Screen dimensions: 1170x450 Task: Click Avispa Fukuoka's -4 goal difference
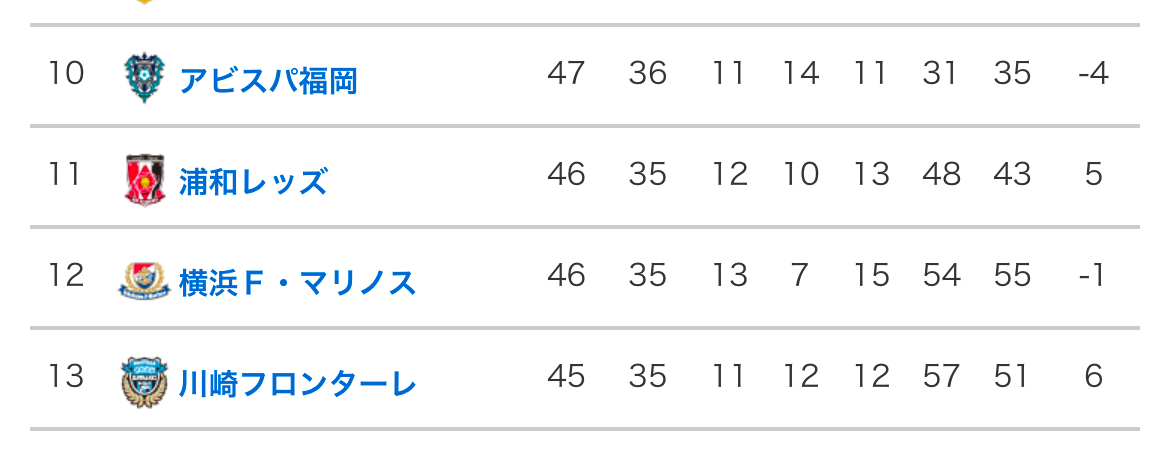tap(1094, 73)
